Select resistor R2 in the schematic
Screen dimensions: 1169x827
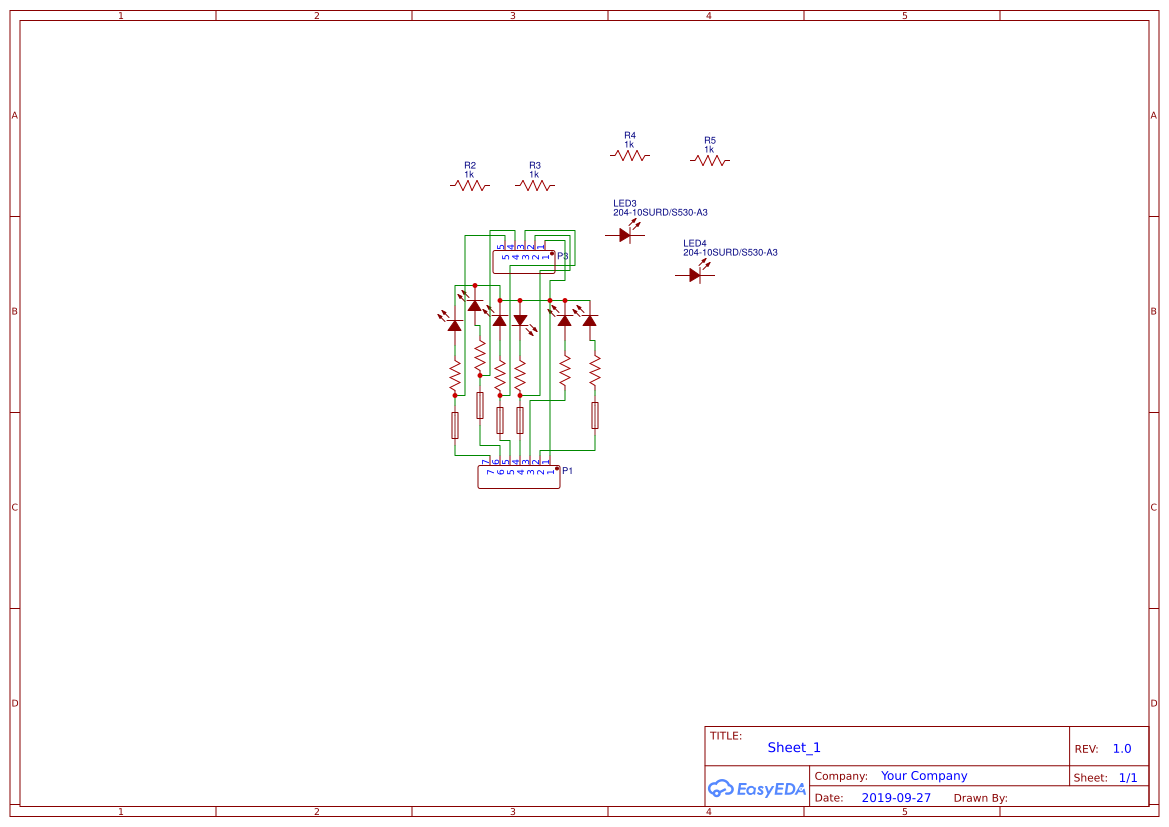469,183
